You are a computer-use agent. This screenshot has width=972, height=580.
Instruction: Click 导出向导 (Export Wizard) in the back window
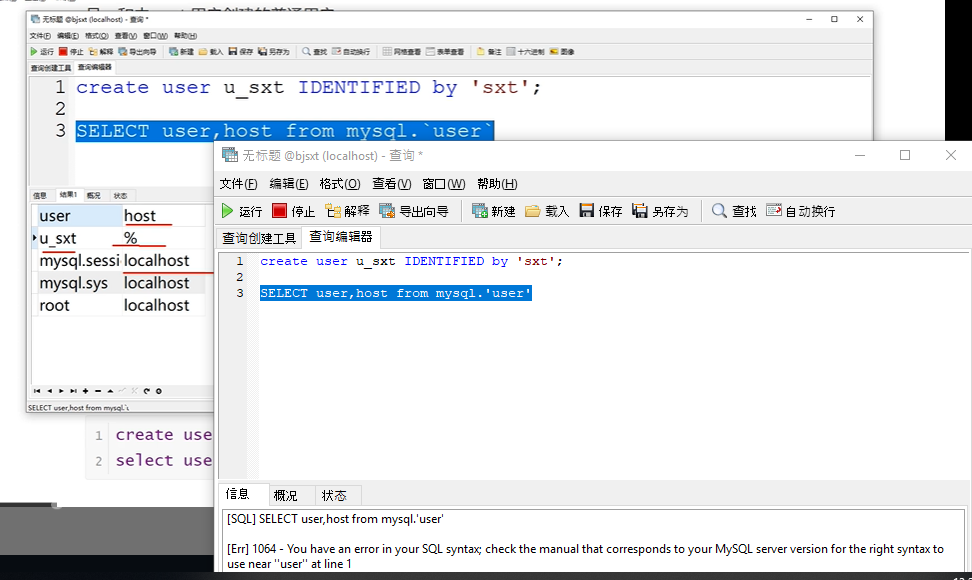pyautogui.click(x=138, y=51)
